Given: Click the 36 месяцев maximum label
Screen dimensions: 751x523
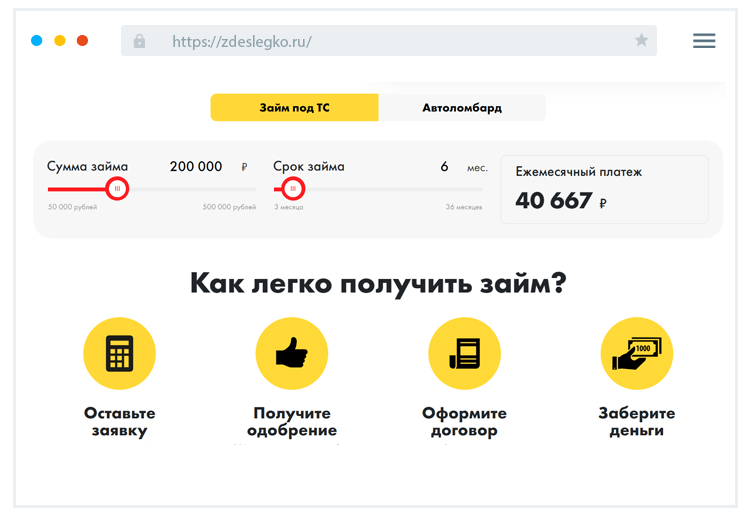Looking at the screenshot, I should pyautogui.click(x=464, y=207).
